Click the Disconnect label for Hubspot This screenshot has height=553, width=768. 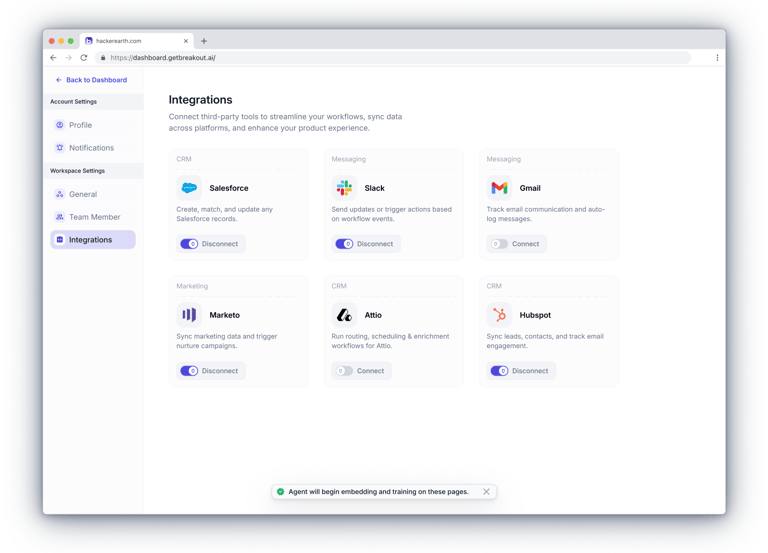tap(530, 371)
